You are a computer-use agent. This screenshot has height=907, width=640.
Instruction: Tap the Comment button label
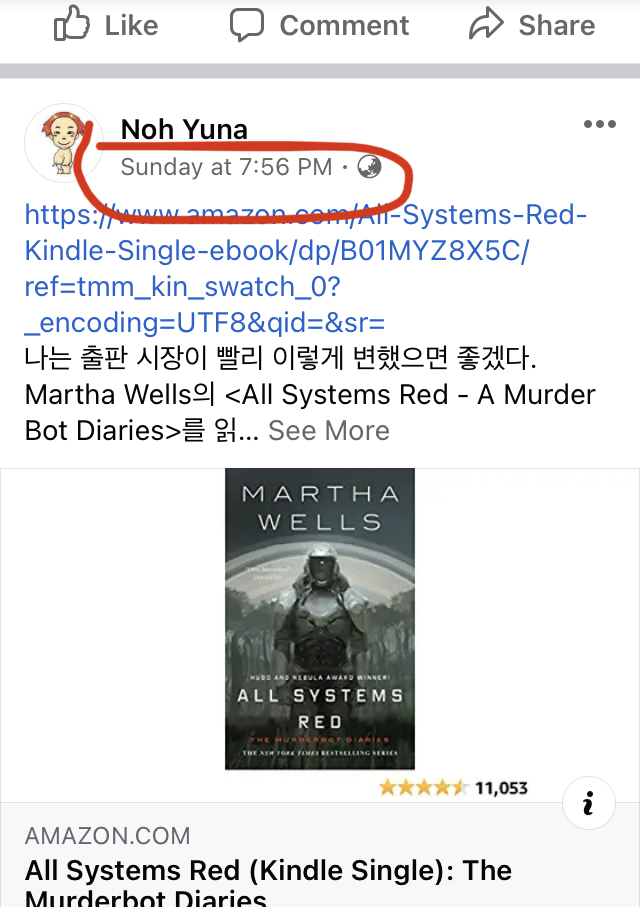tap(344, 25)
